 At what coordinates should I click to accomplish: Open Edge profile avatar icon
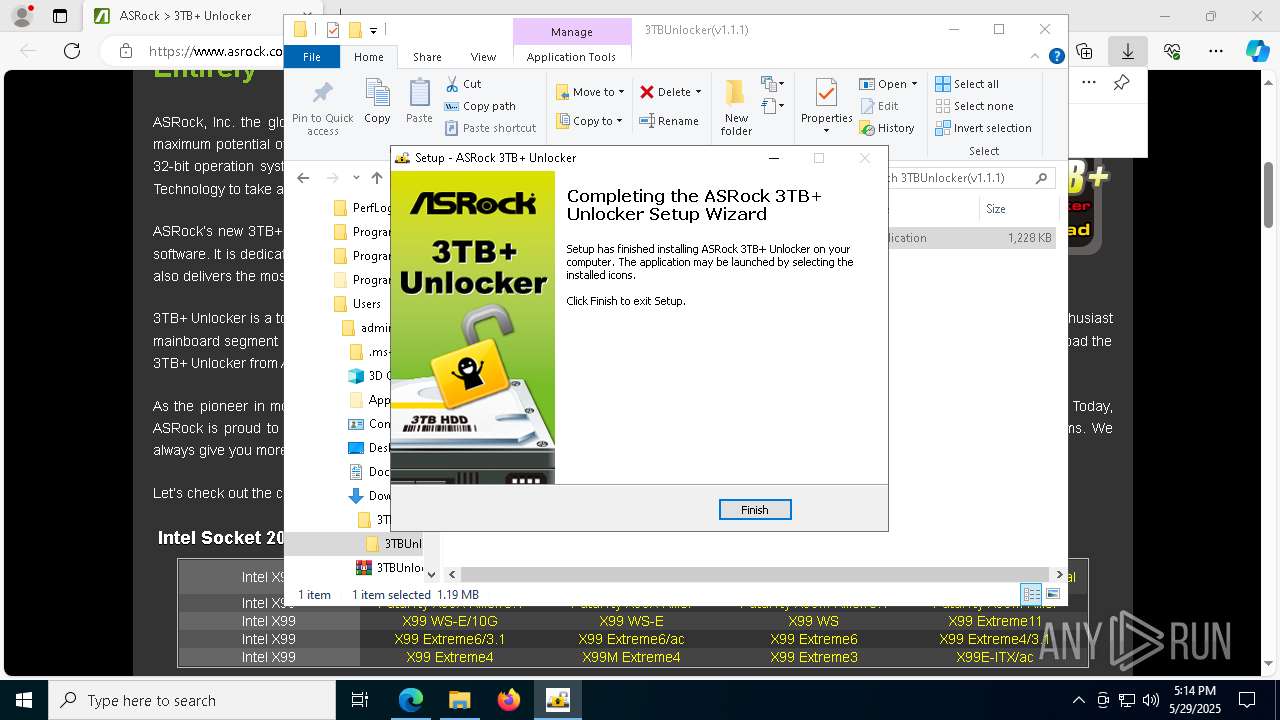(x=21, y=16)
